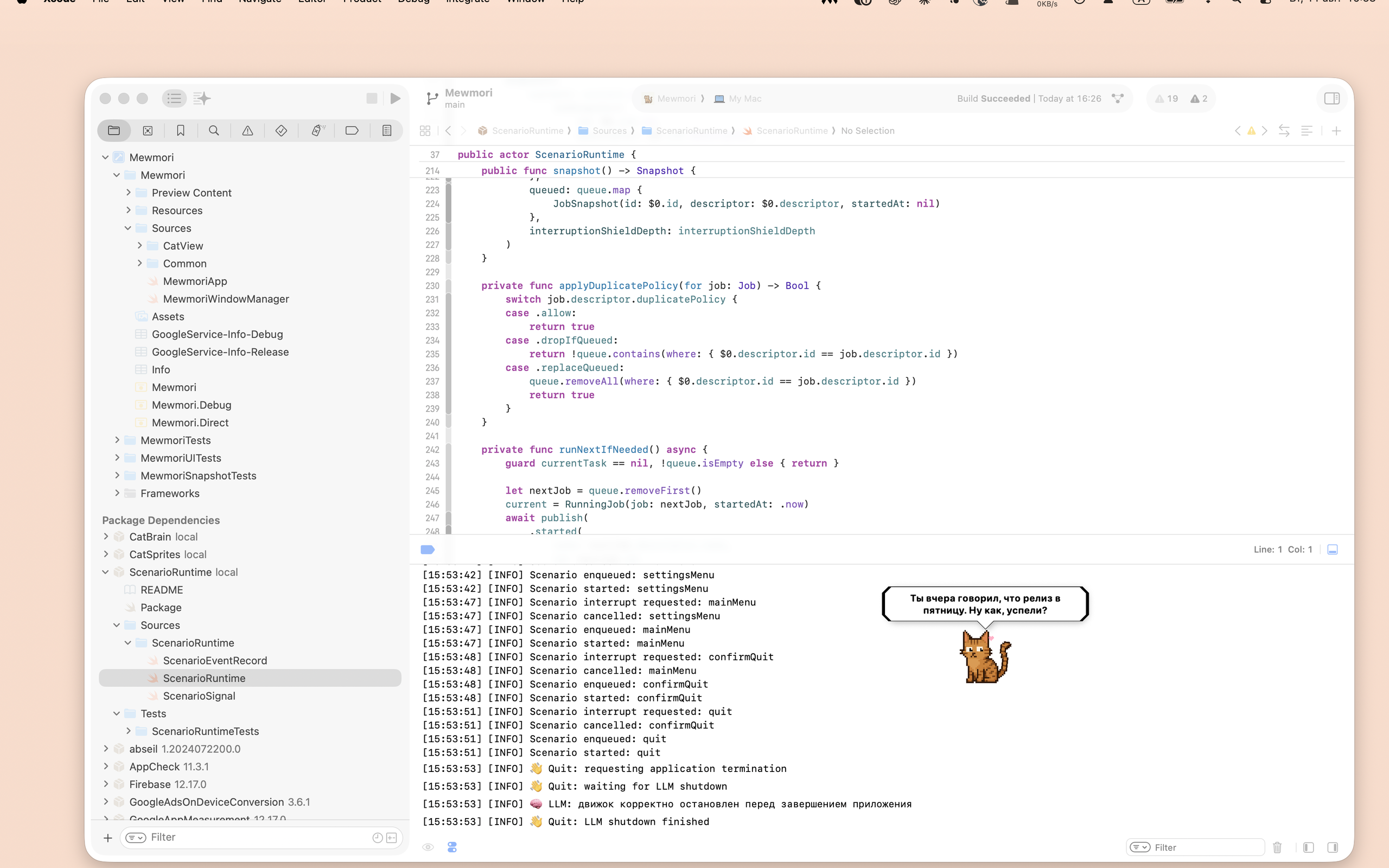The width and height of the screenshot is (1389, 868).
Task: Toggle the inspector panel button
Action: pyautogui.click(x=1331, y=98)
